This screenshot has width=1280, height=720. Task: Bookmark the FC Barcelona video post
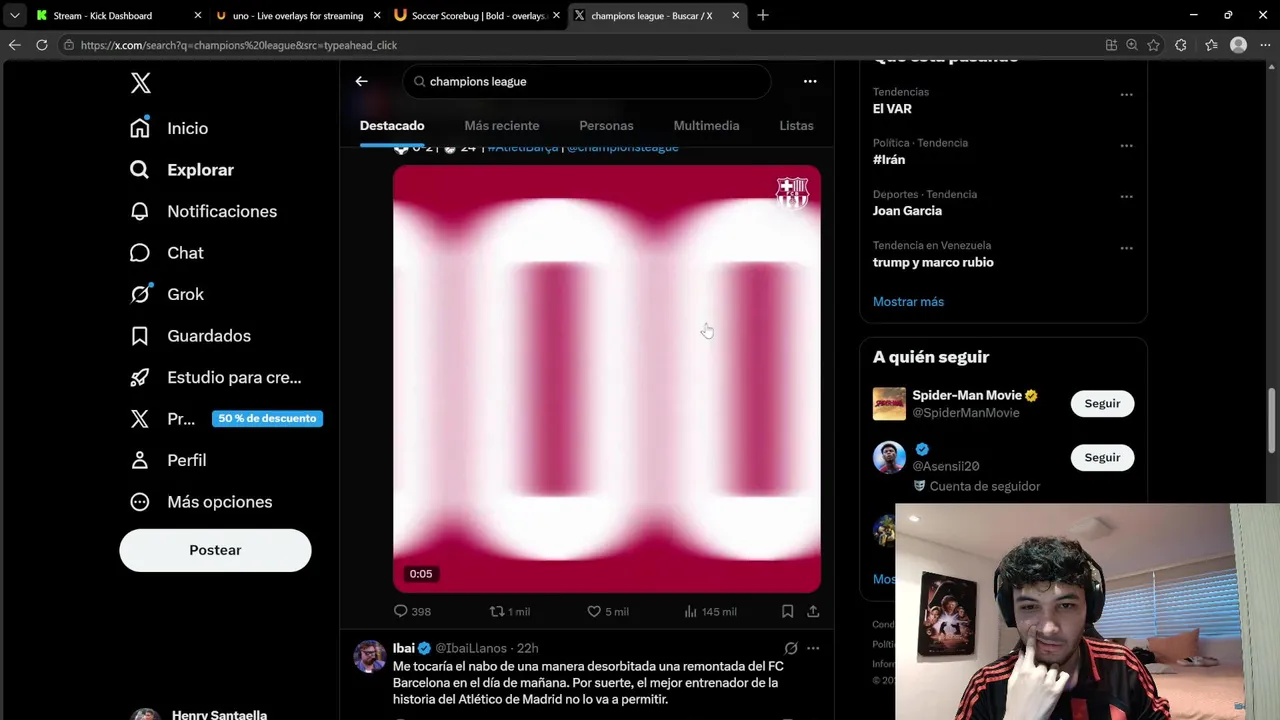click(x=787, y=611)
